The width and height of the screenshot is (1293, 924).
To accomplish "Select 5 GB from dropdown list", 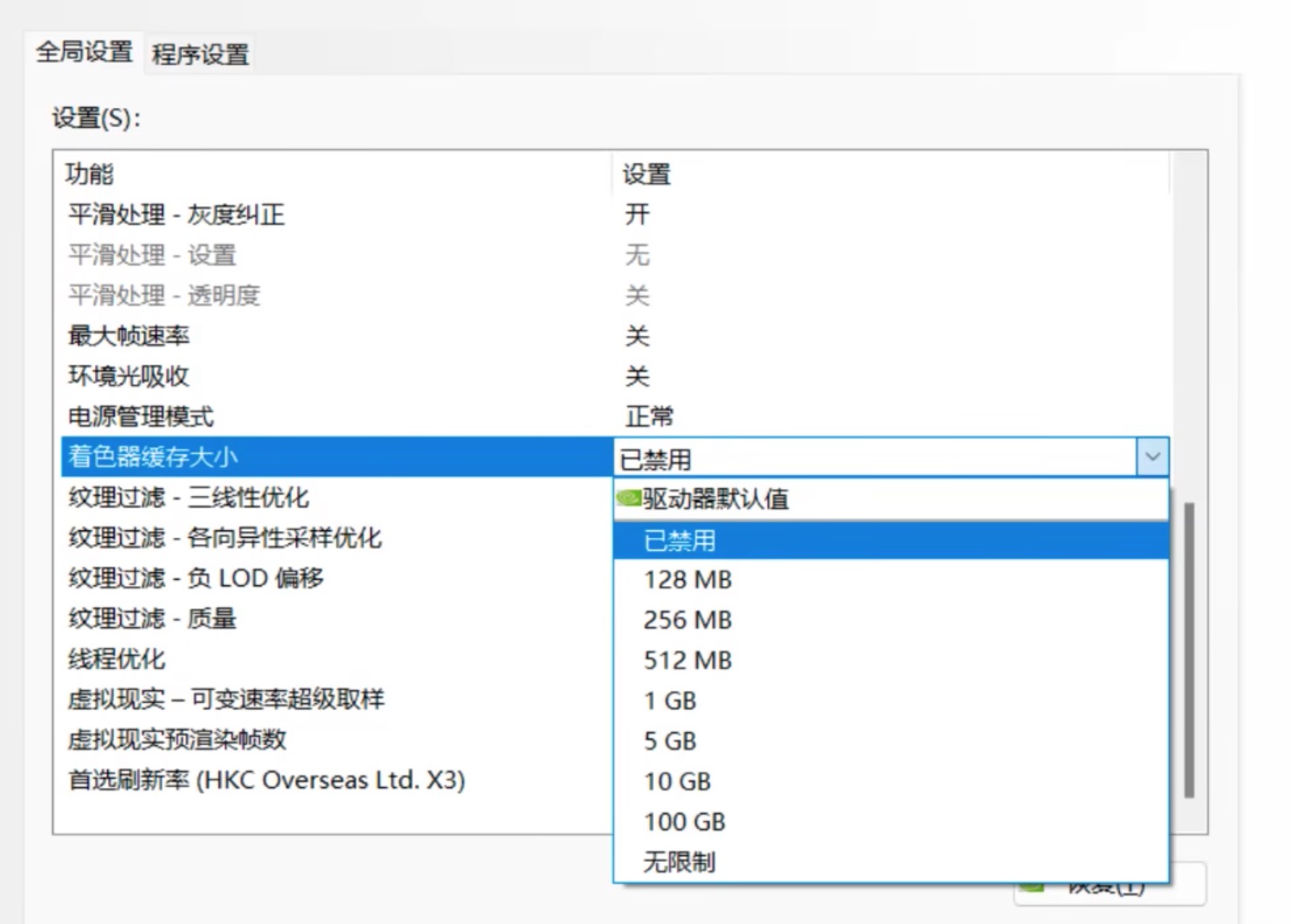I will [891, 741].
